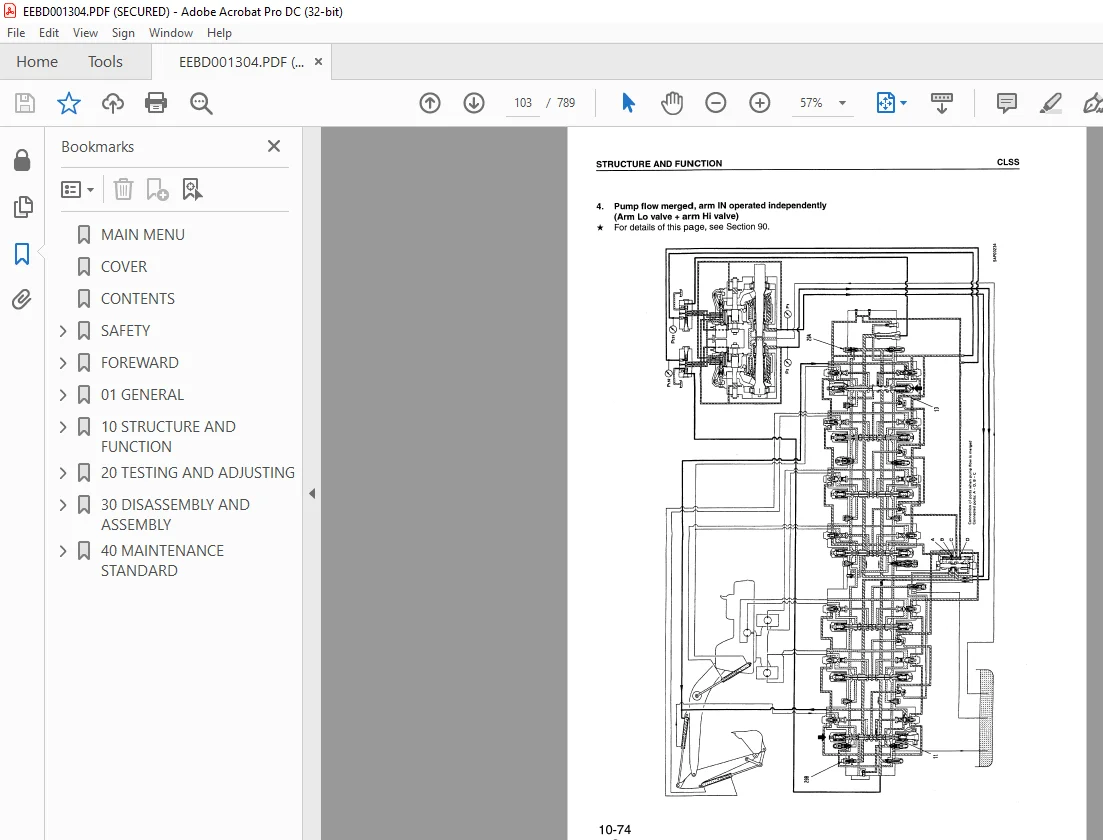1103x840 pixels.
Task: Select the EEBD001304.PDF document tab
Action: pyautogui.click(x=241, y=62)
